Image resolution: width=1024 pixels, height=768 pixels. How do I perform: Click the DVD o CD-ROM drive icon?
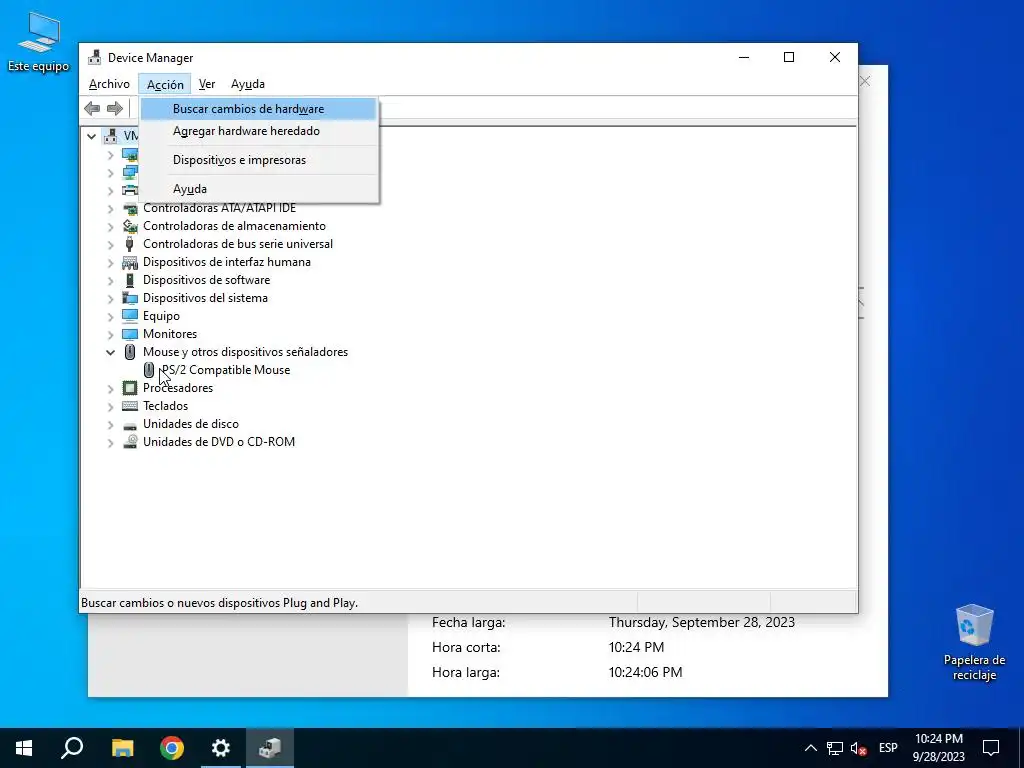(130, 442)
